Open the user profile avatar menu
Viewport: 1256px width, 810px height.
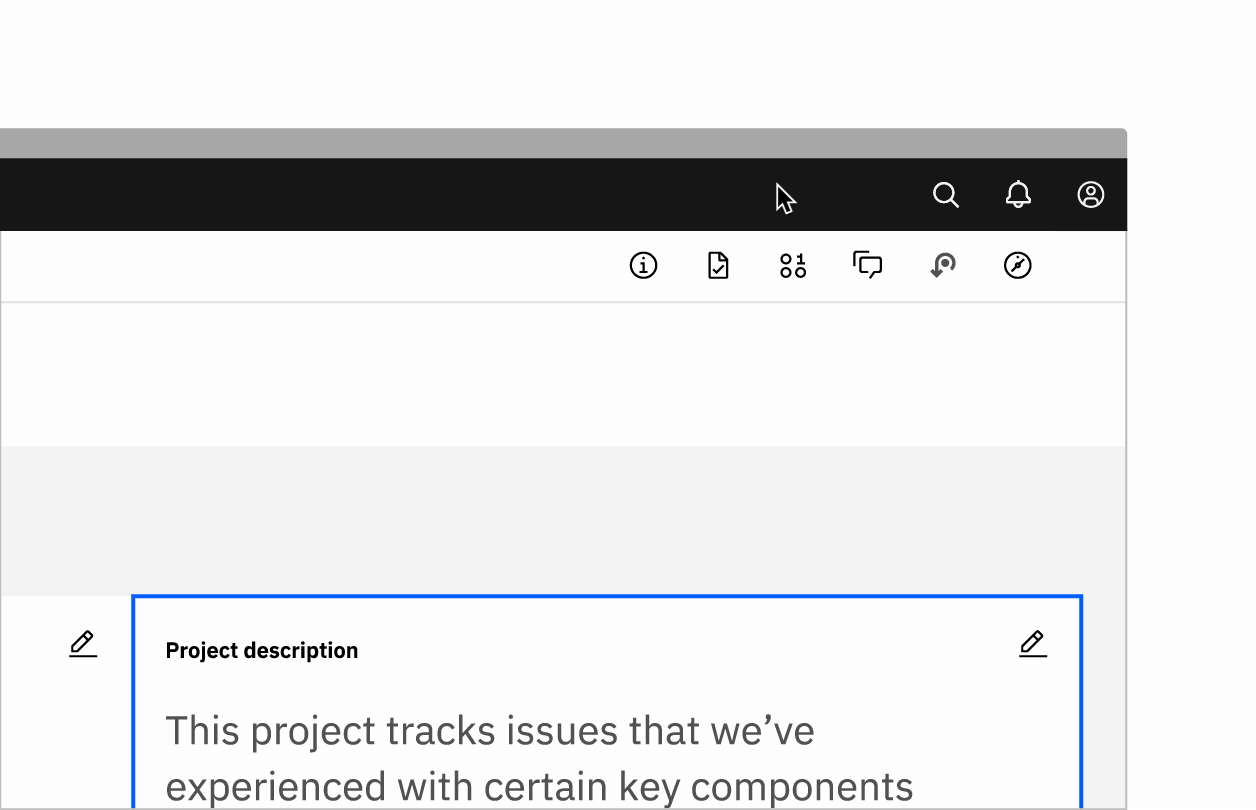(1090, 195)
